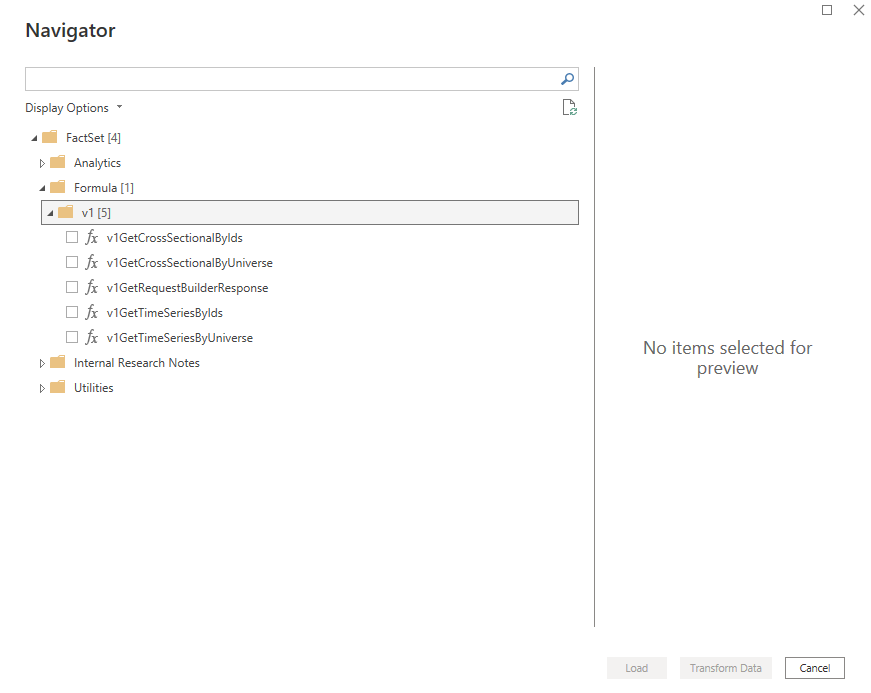Screen dimensions: 871x693
Task: Click the v1 folder icon
Action: pyautogui.click(x=66, y=212)
